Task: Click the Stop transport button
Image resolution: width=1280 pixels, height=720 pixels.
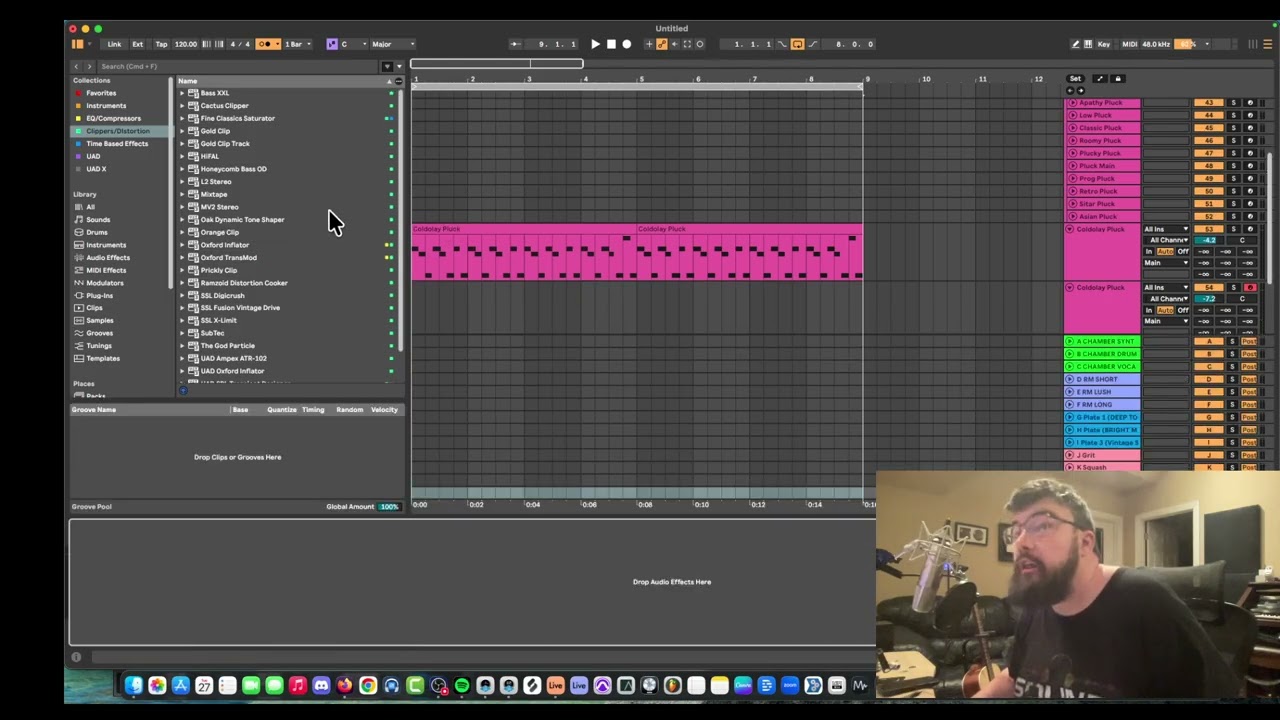Action: tap(611, 44)
